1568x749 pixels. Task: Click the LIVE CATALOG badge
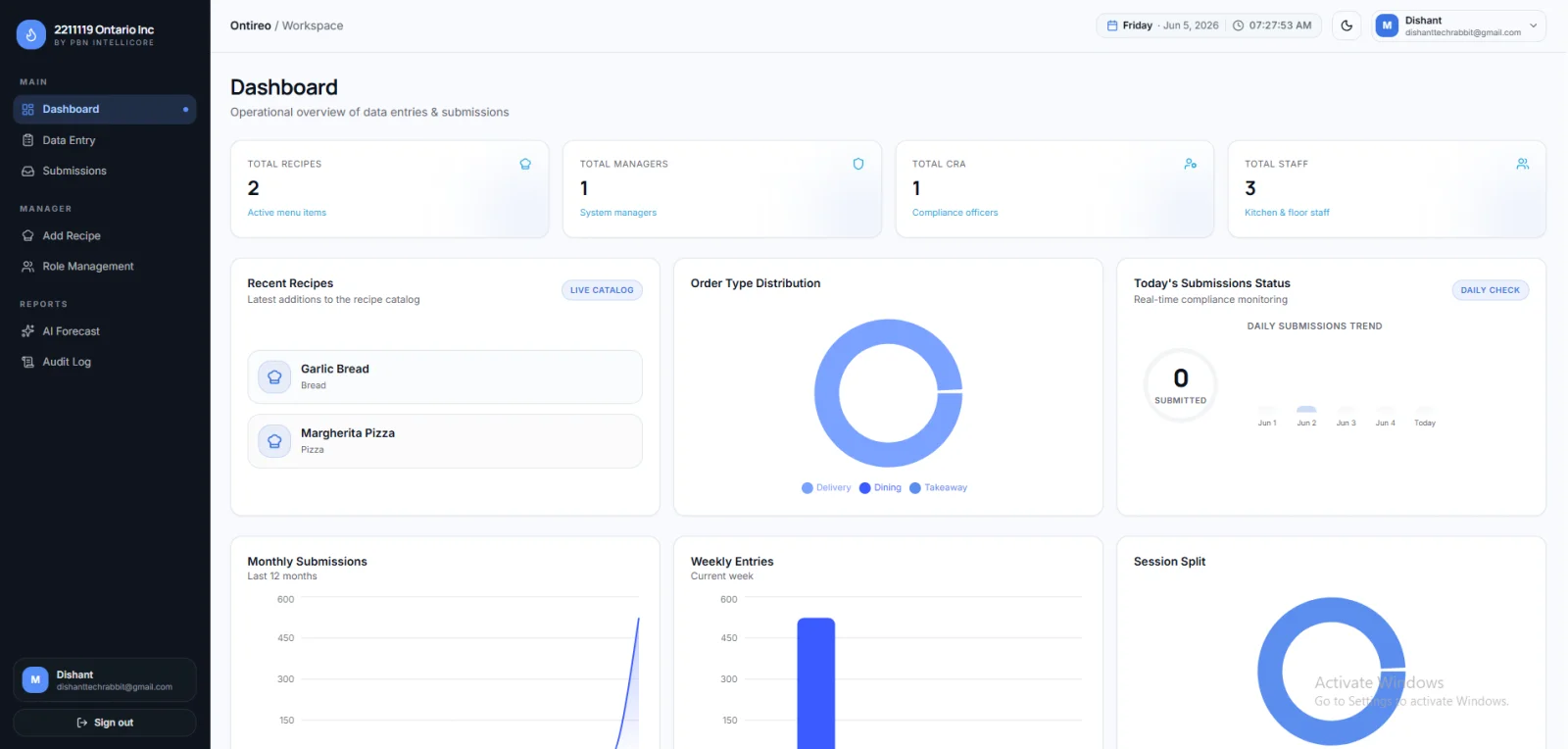pyautogui.click(x=602, y=290)
